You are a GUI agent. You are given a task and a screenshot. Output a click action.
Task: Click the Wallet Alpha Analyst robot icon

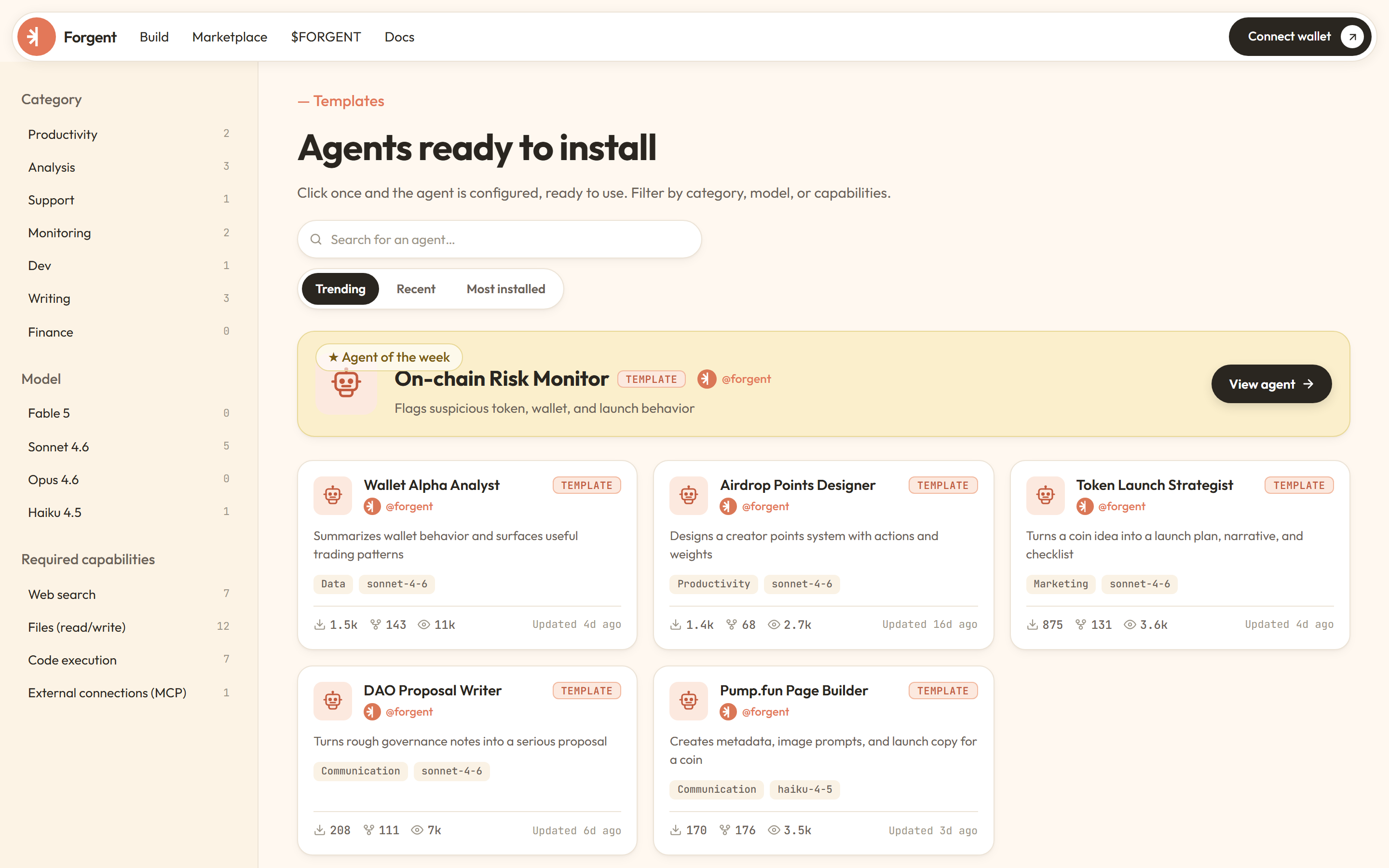(333, 495)
